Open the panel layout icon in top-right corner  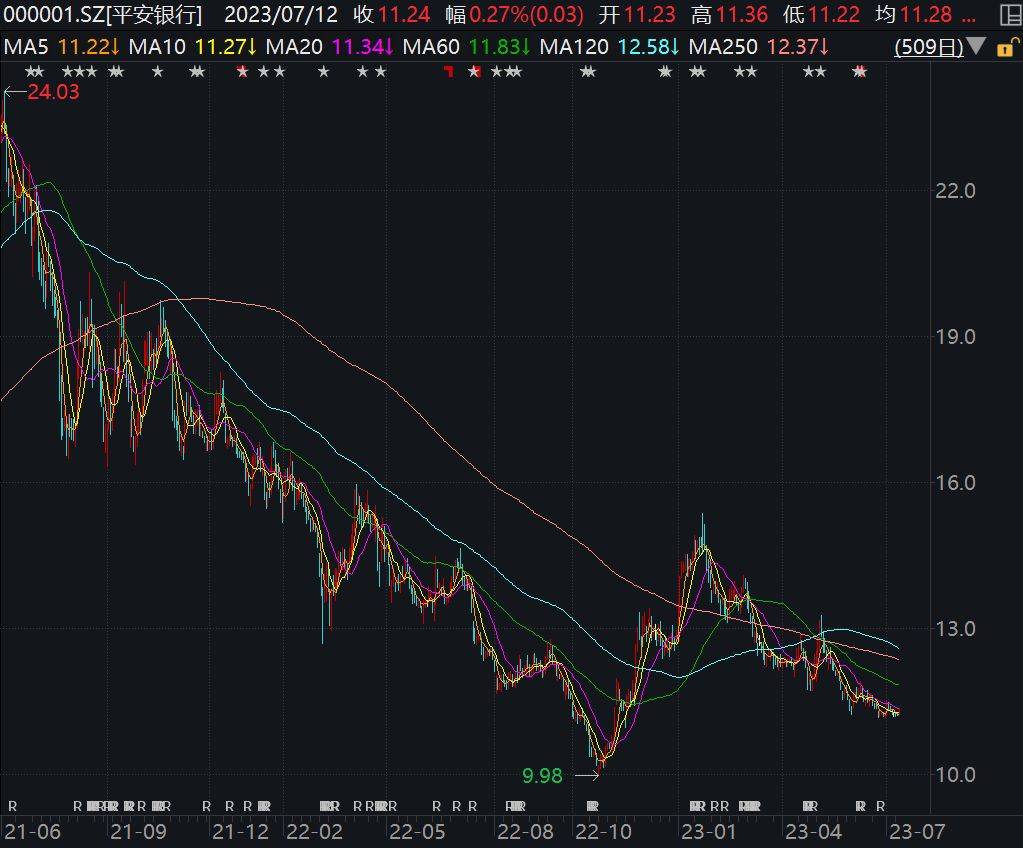[1009, 14]
